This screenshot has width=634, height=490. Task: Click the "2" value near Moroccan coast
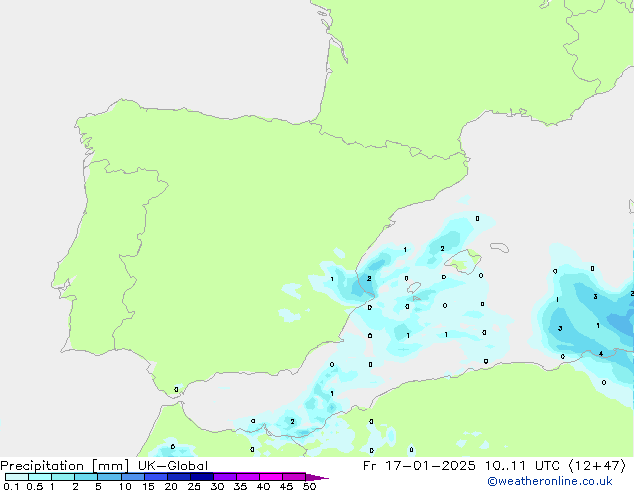[x=292, y=422]
